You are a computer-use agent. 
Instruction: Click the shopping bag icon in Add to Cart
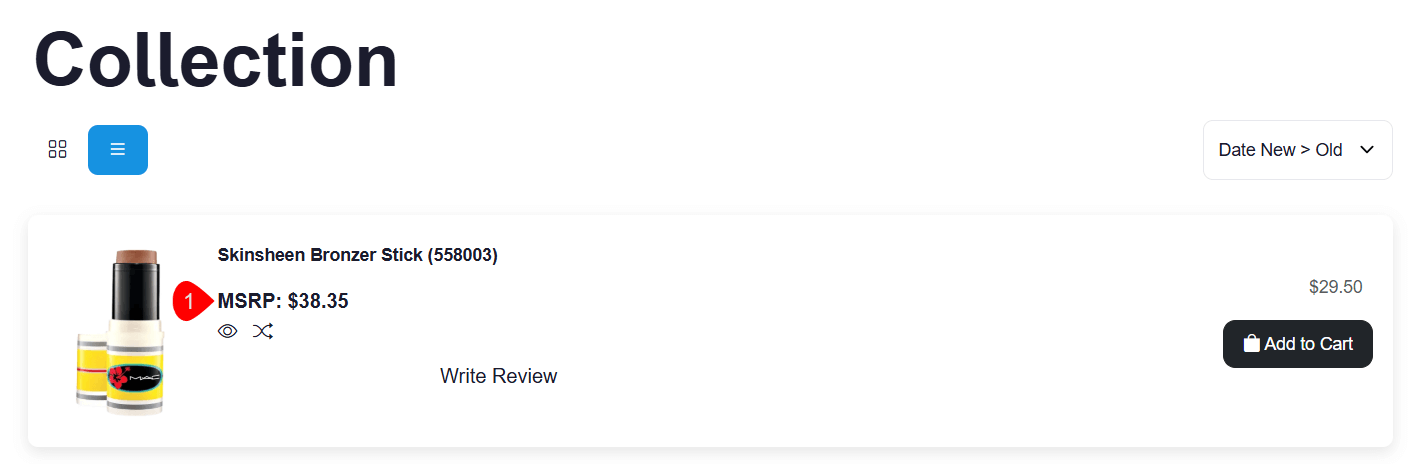pos(1251,344)
